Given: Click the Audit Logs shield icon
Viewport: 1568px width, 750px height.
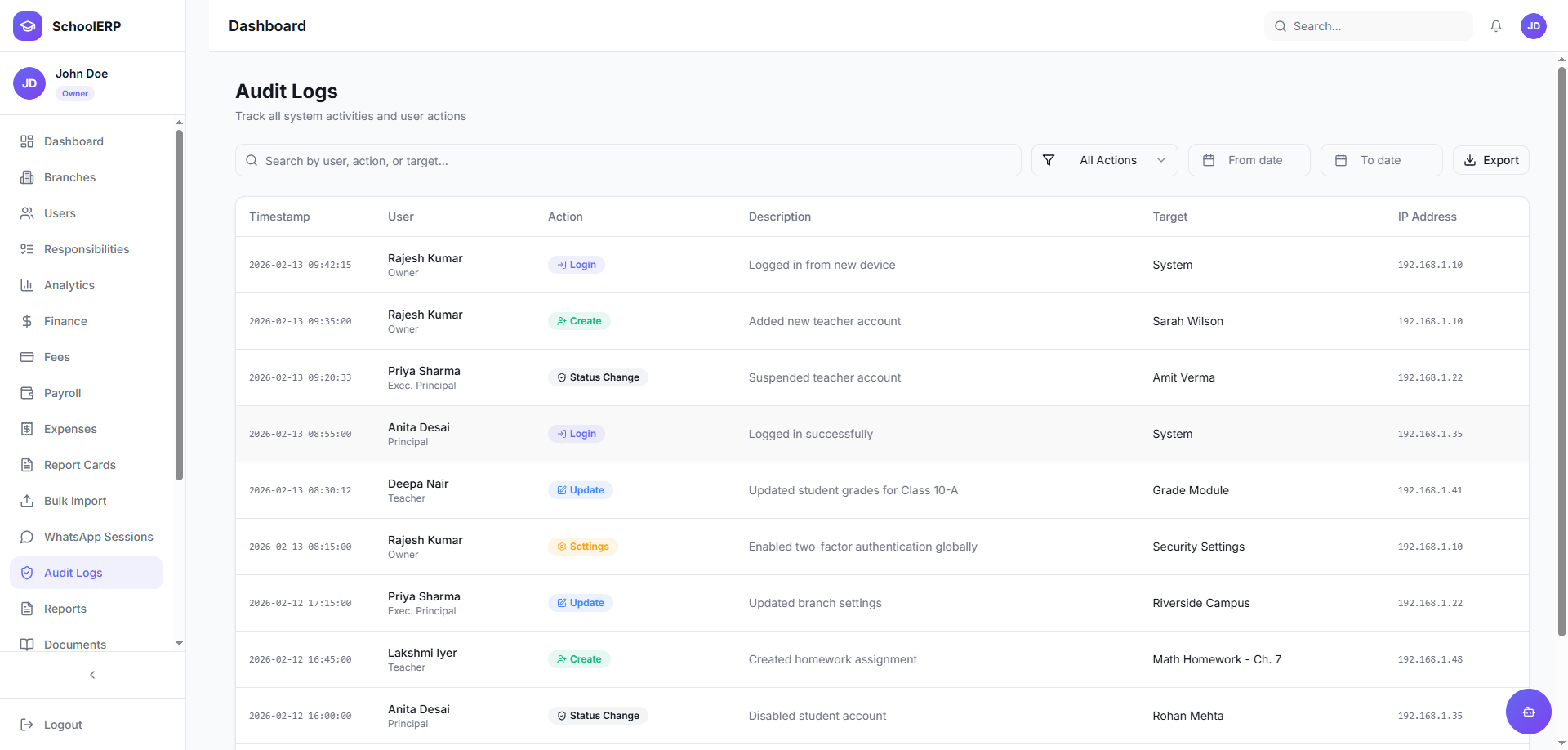Looking at the screenshot, I should pos(27,573).
